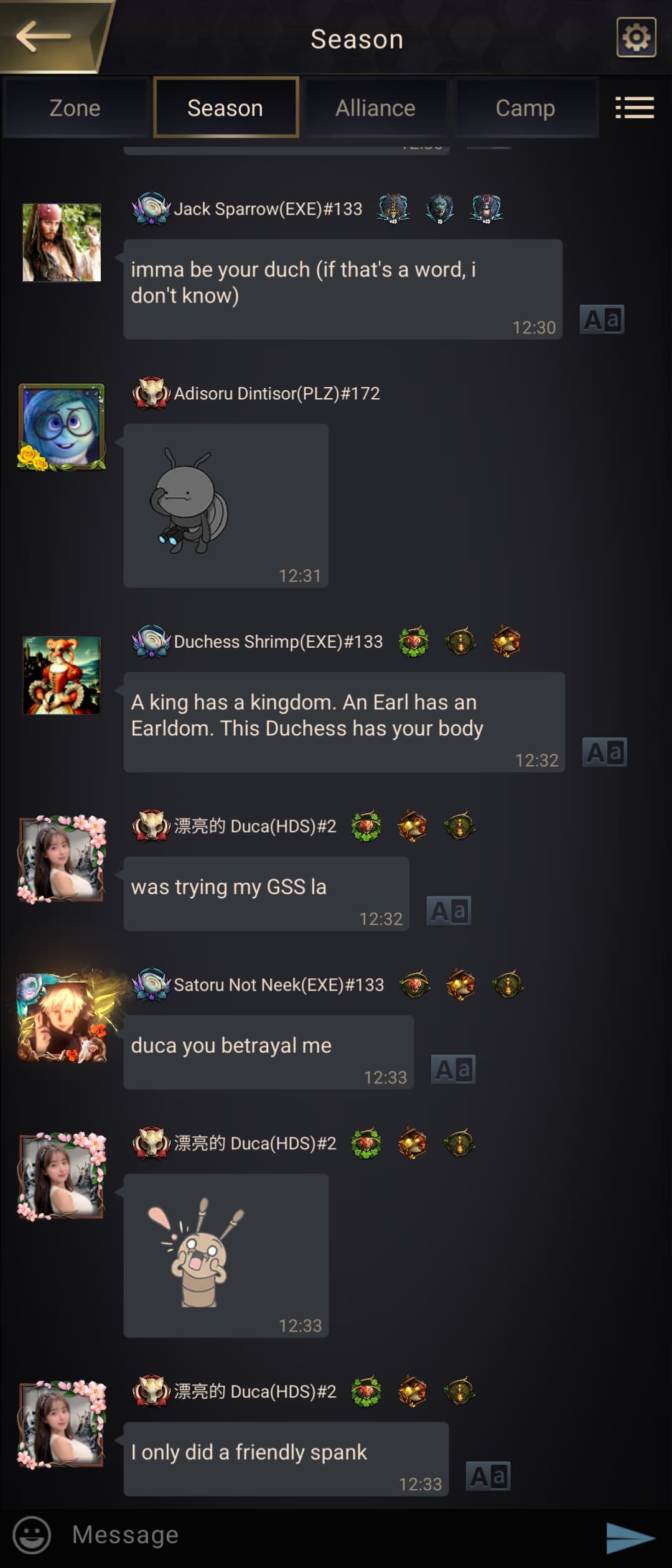
Task: Translate "duca you betrayal me" message
Action: pyautogui.click(x=453, y=1070)
